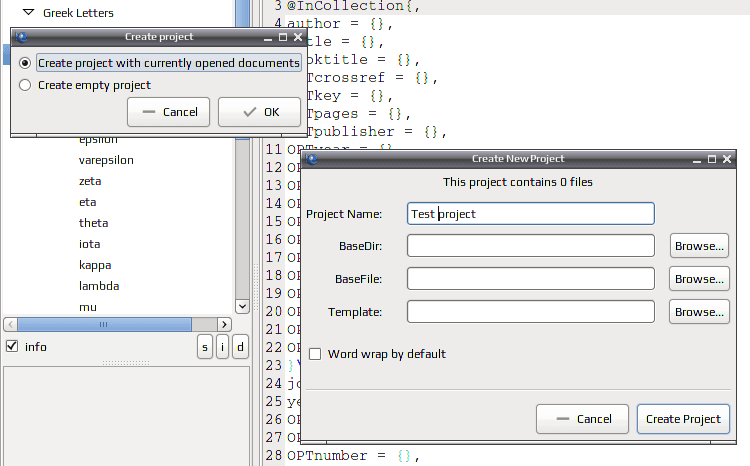Viewport: 750px width, 466px height.
Task: Click the Create Project button
Action: (x=683, y=419)
